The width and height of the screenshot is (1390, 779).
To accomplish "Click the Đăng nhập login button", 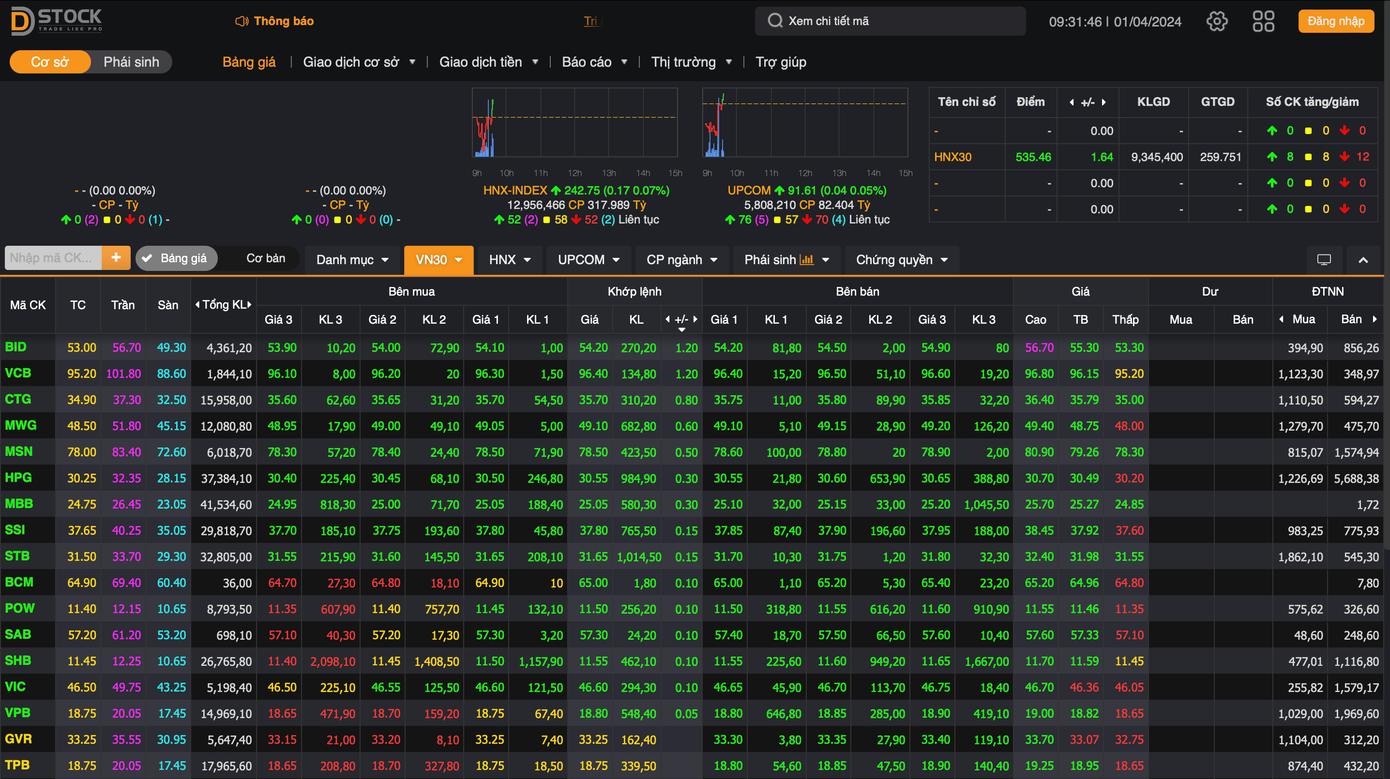I will (x=1335, y=21).
